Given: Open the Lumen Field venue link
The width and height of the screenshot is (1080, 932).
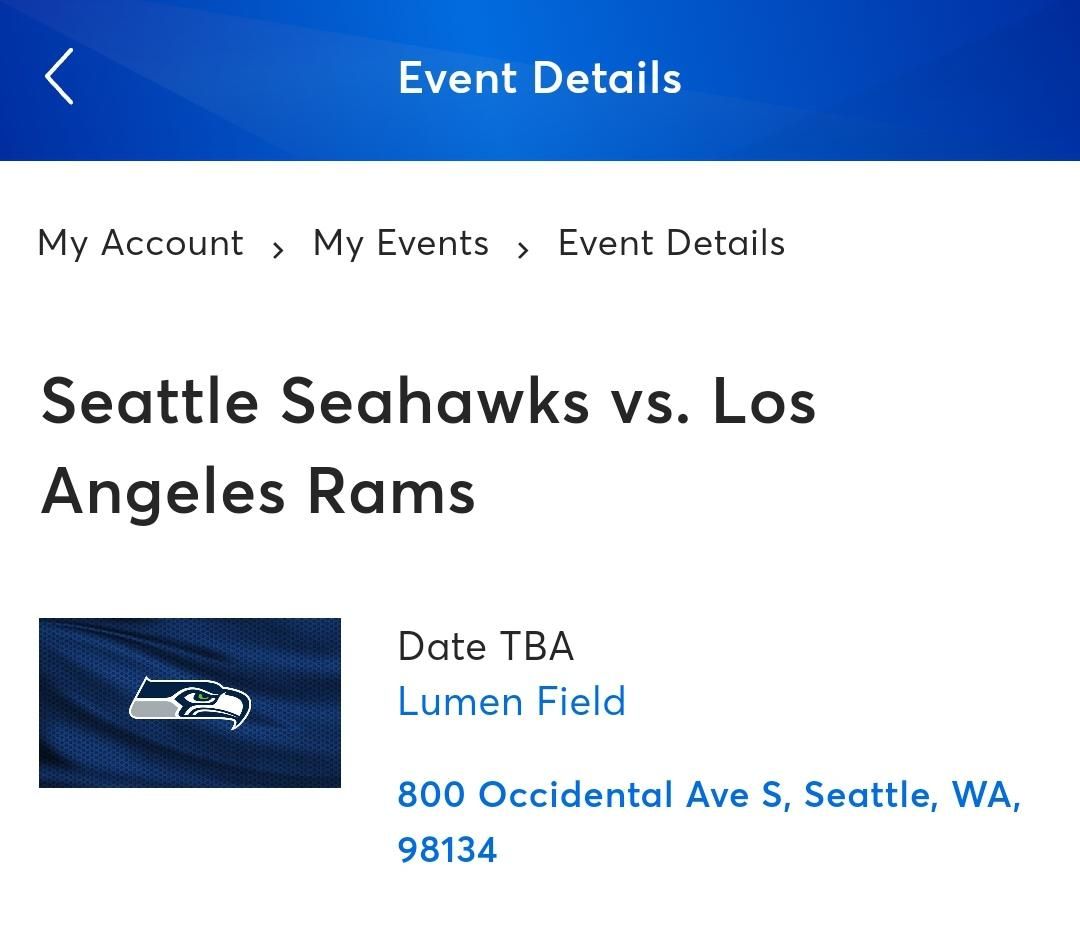Looking at the screenshot, I should pos(511,701).
